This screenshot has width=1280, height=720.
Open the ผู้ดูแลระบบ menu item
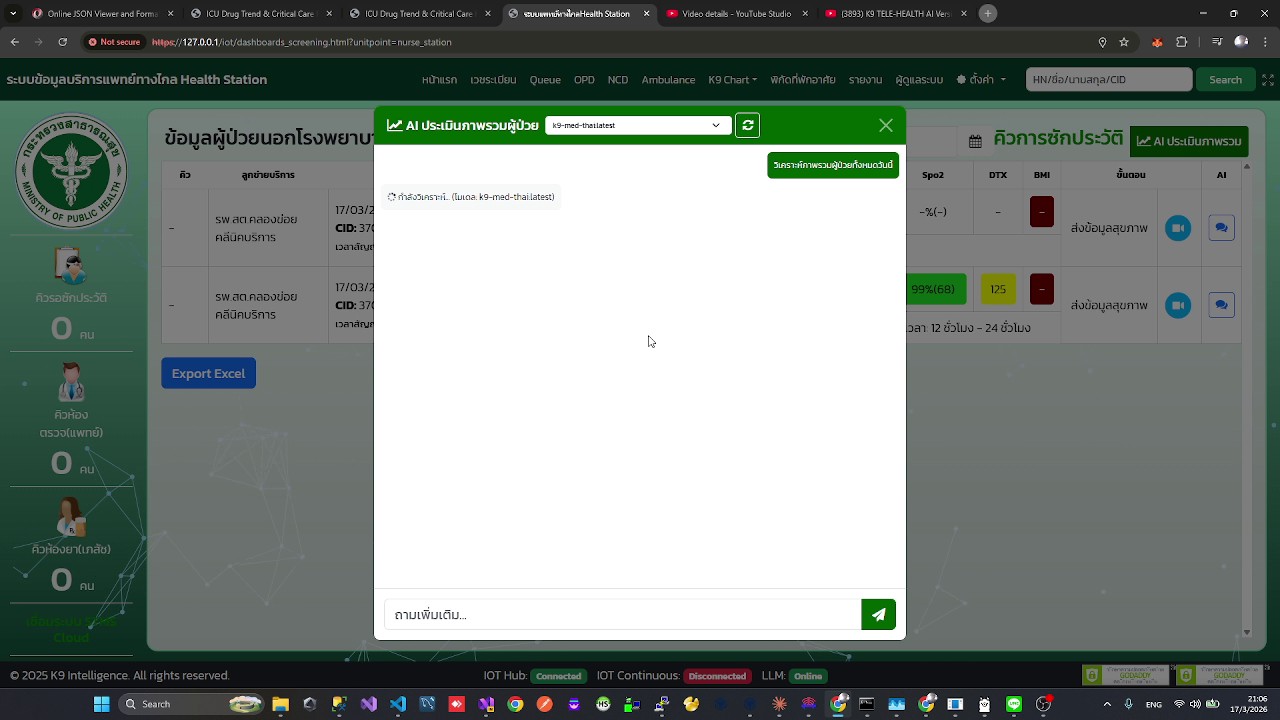point(919,80)
